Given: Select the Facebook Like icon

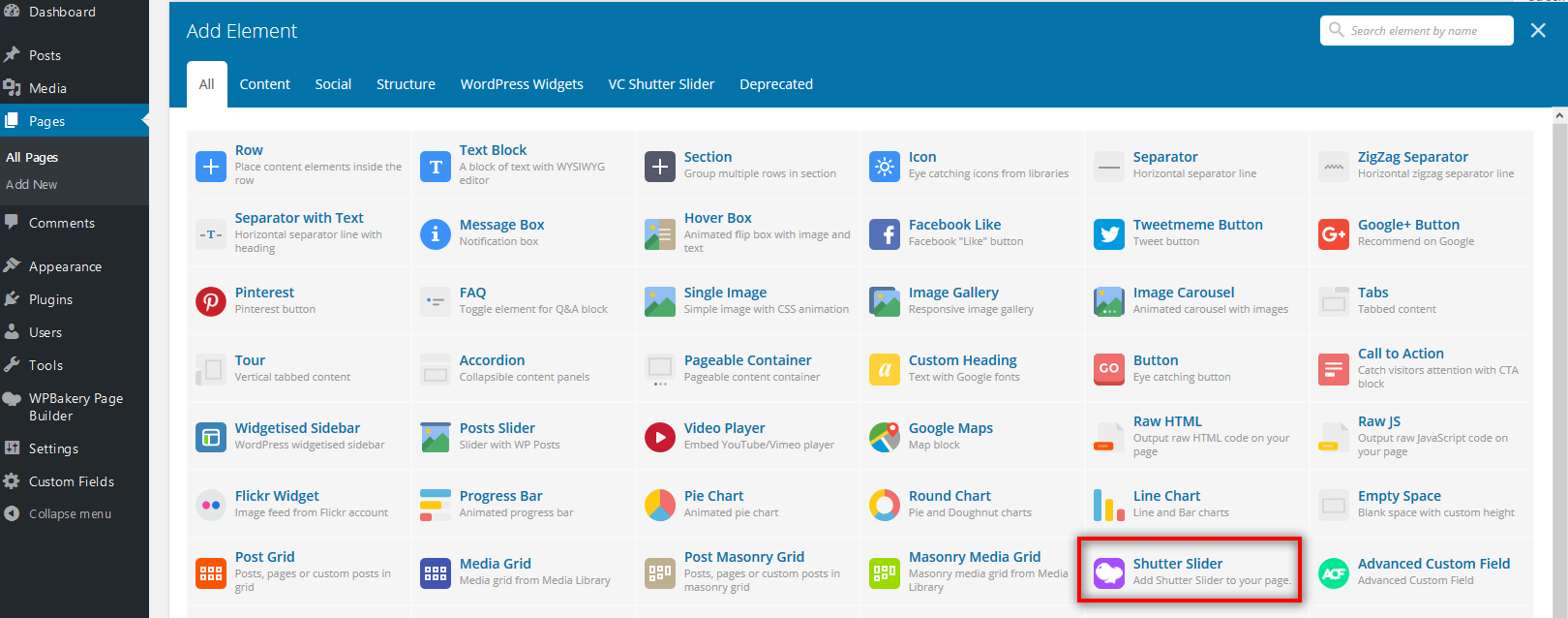Looking at the screenshot, I should coord(885,234).
